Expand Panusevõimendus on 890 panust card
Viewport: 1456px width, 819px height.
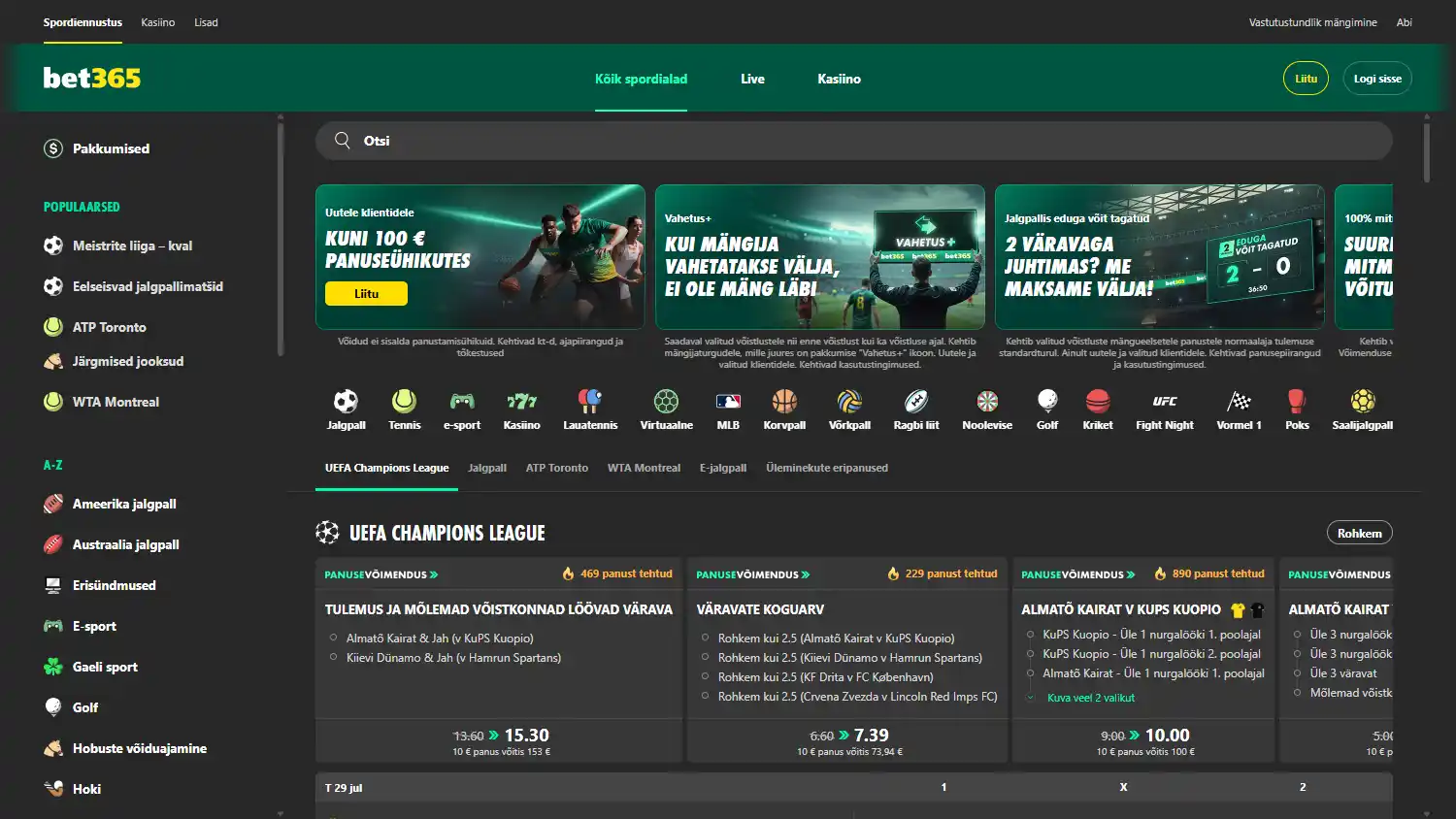pyautogui.click(x=1078, y=574)
